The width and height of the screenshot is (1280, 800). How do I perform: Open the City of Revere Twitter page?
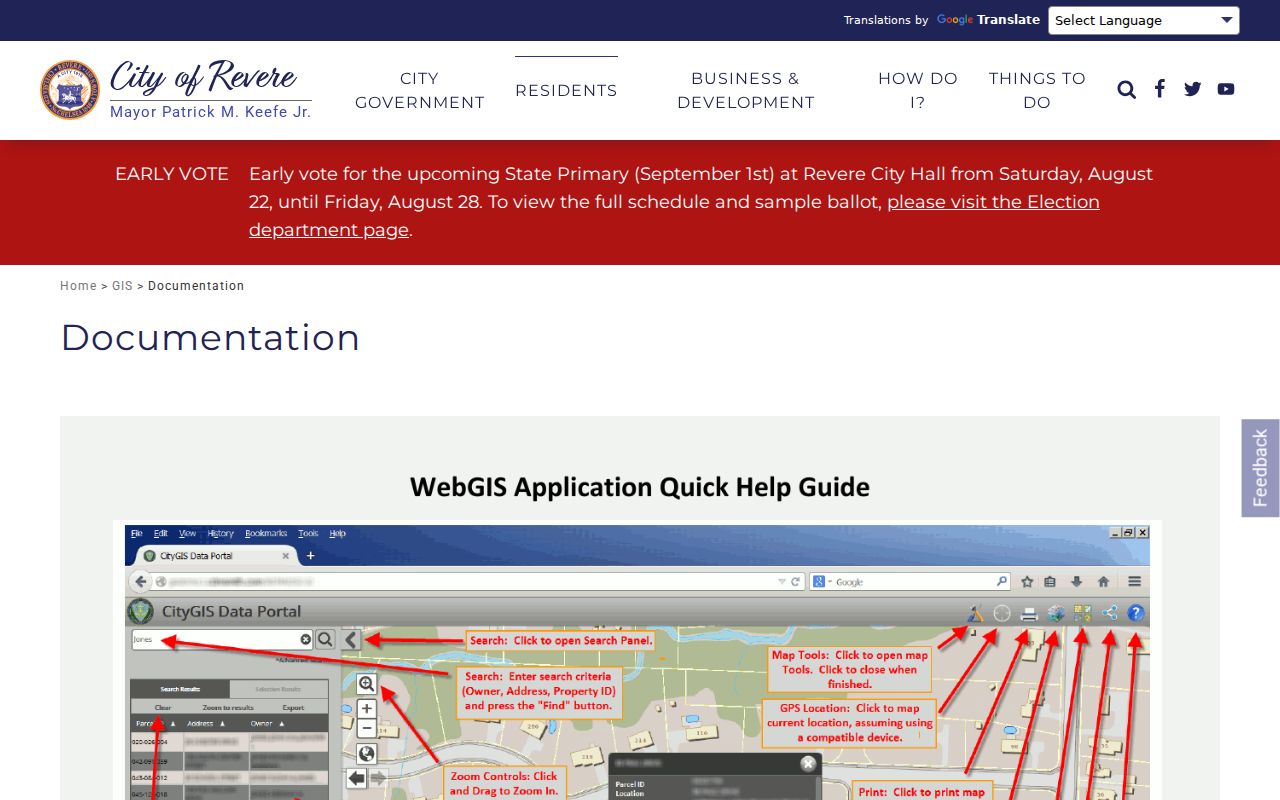coord(1192,89)
